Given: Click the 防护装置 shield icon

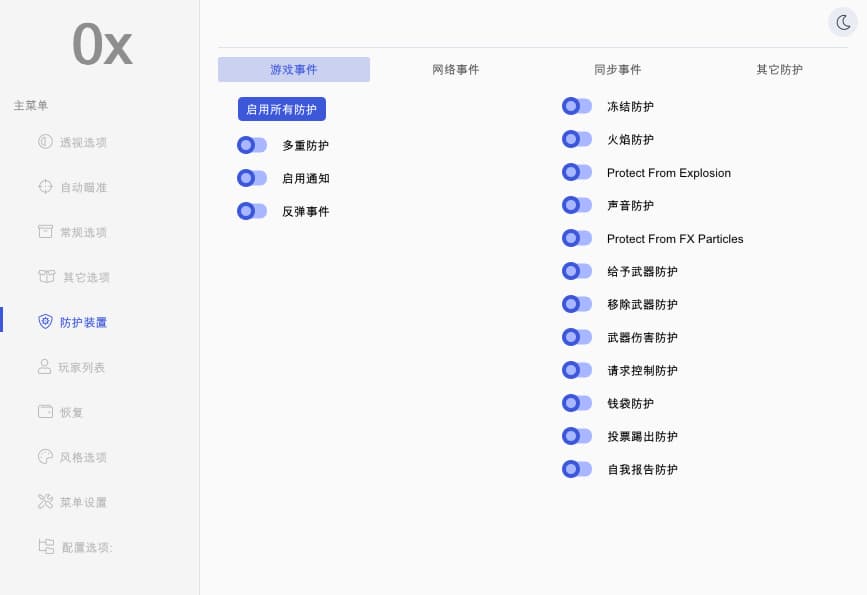Looking at the screenshot, I should (45, 321).
